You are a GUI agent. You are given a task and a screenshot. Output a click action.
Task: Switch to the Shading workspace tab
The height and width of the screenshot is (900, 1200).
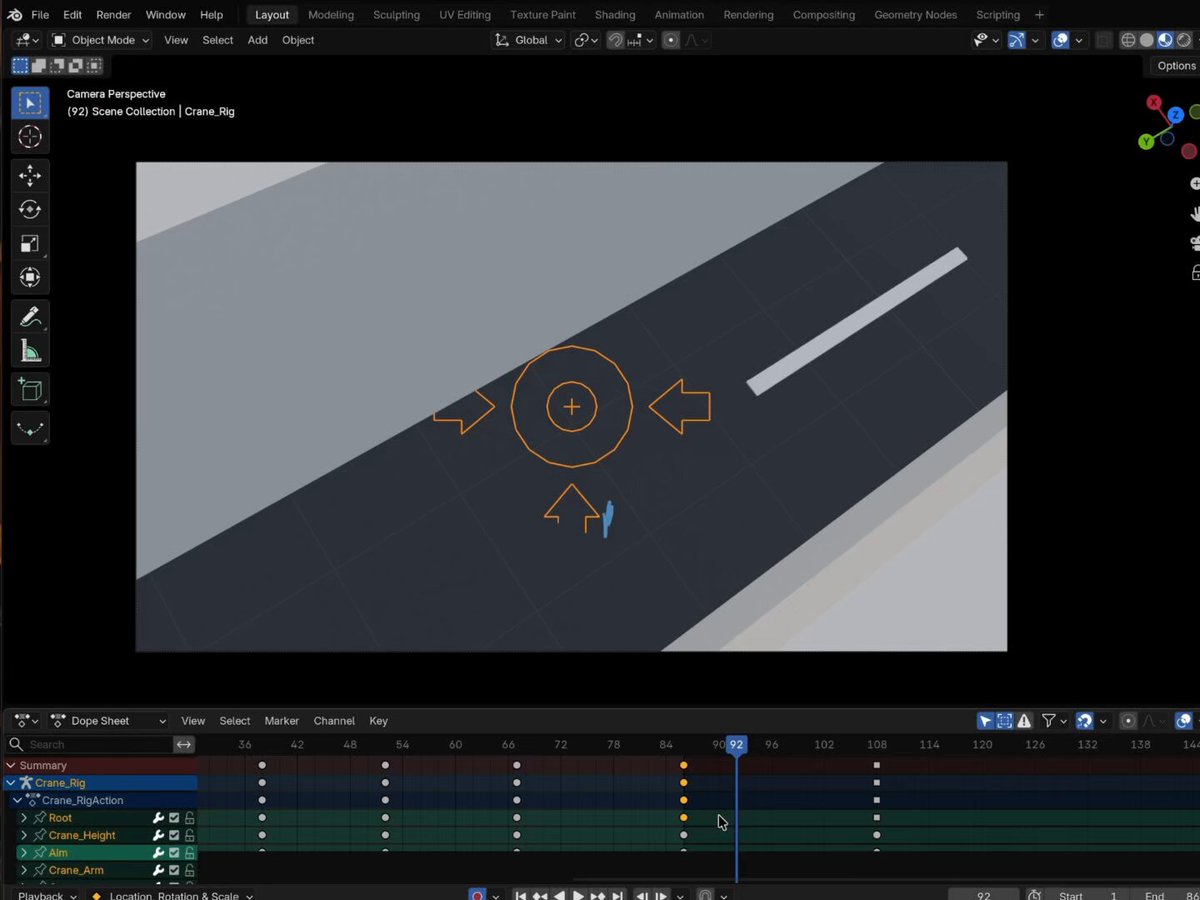[x=615, y=15]
